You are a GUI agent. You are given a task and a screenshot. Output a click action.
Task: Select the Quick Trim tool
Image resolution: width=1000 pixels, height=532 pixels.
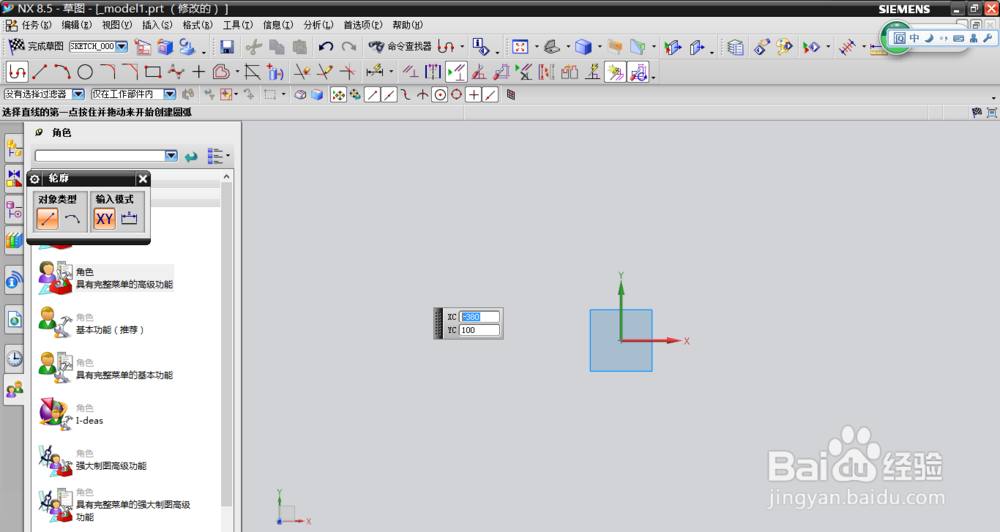[x=301, y=72]
